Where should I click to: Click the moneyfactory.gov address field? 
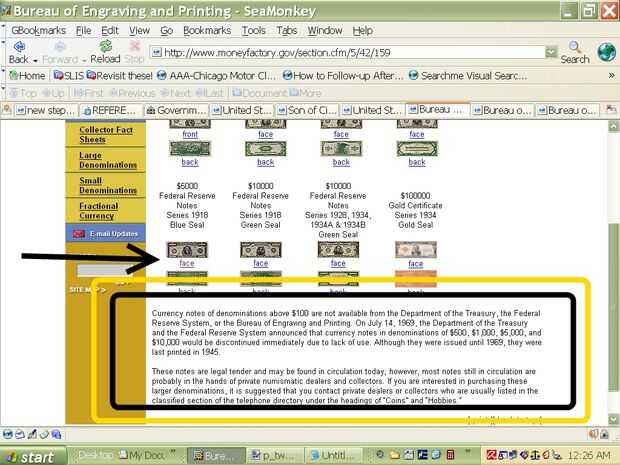click(x=348, y=52)
